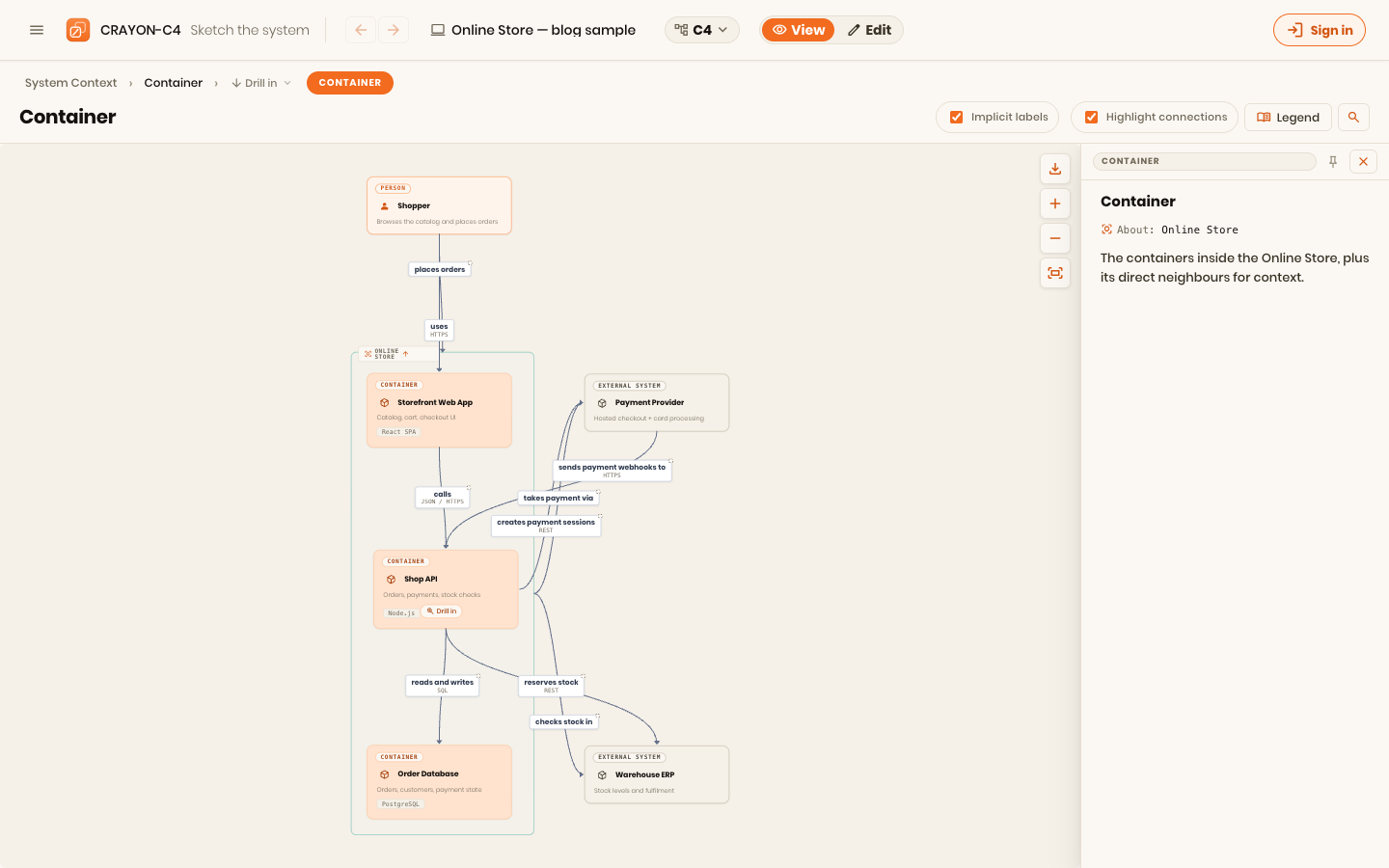Click the Online Store boundary up arrow

[405, 354]
